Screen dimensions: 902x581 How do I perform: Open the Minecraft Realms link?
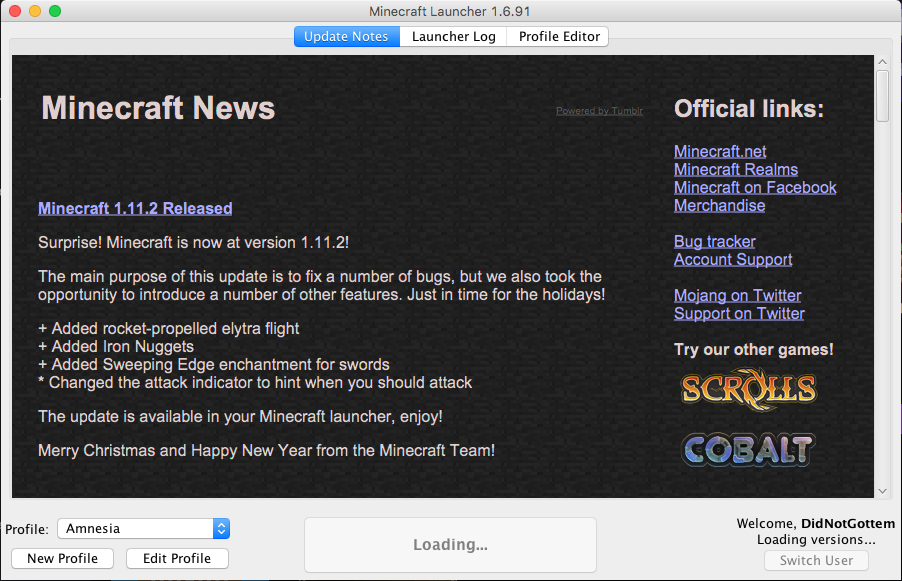pyautogui.click(x=736, y=169)
